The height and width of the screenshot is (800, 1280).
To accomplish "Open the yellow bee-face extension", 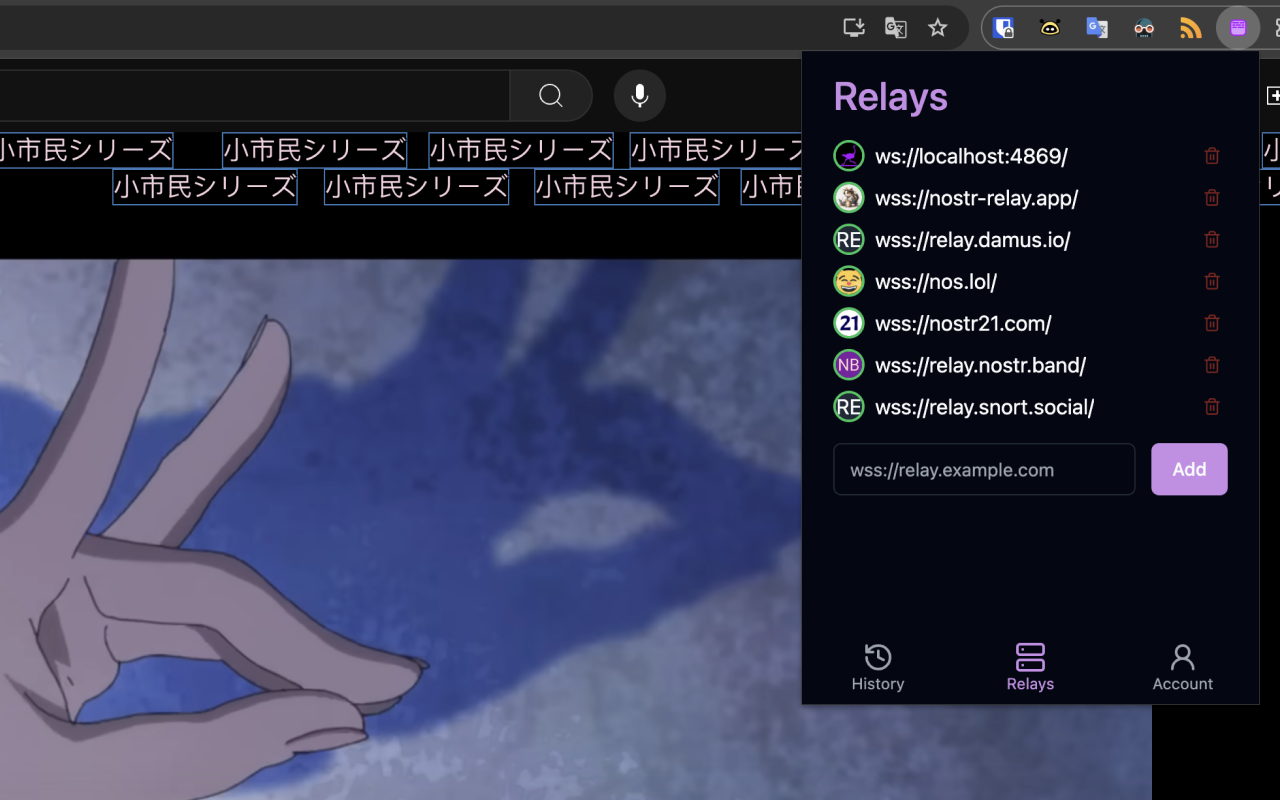I will (x=1050, y=28).
